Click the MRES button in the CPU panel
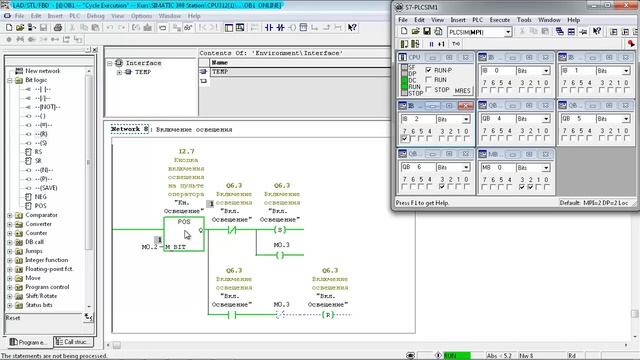The width and height of the screenshot is (640, 360). point(462,91)
